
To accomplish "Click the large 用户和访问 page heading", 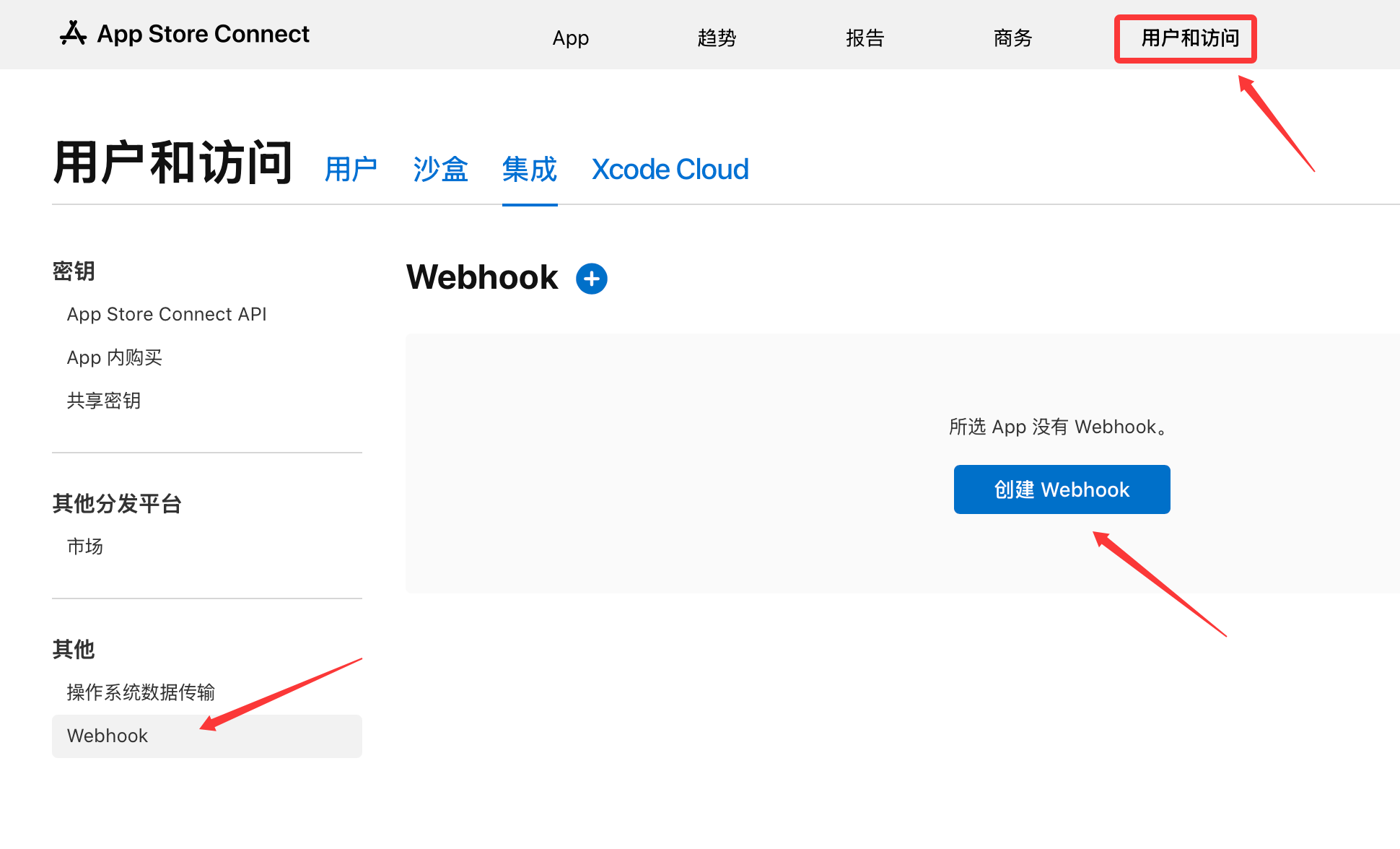I will (173, 163).
